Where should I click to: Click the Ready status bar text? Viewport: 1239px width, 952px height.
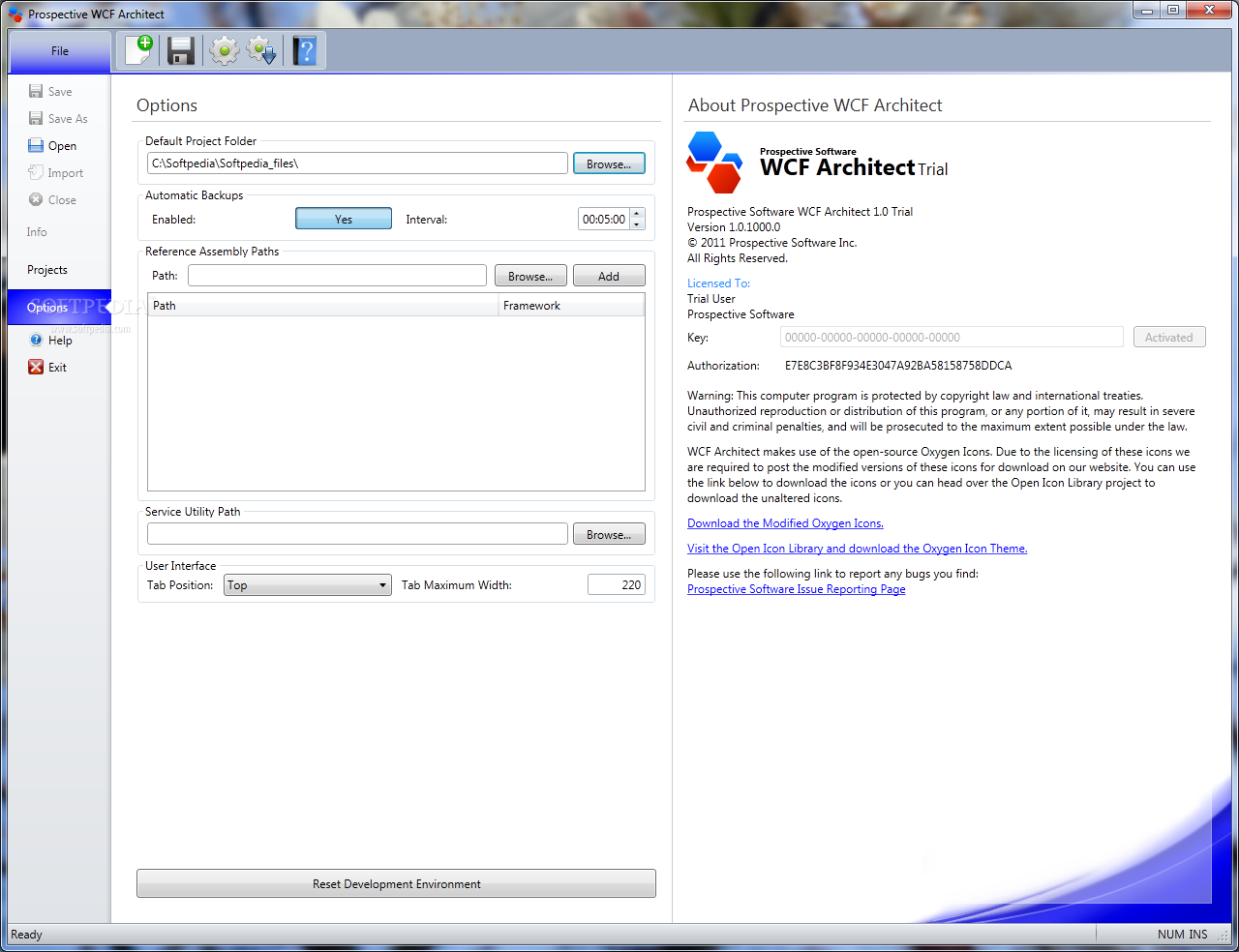[26, 935]
